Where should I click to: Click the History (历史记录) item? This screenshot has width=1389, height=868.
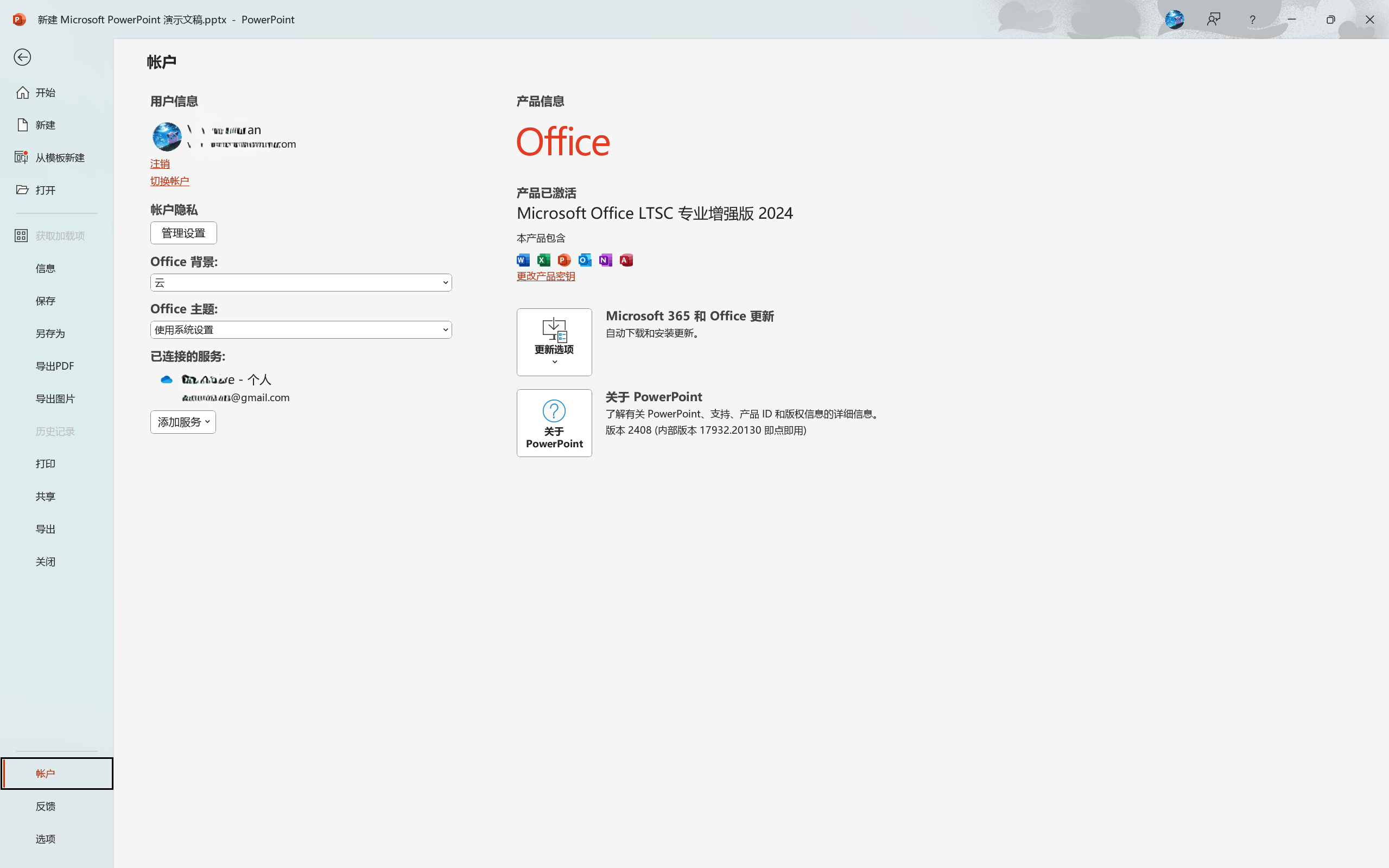[x=56, y=431]
